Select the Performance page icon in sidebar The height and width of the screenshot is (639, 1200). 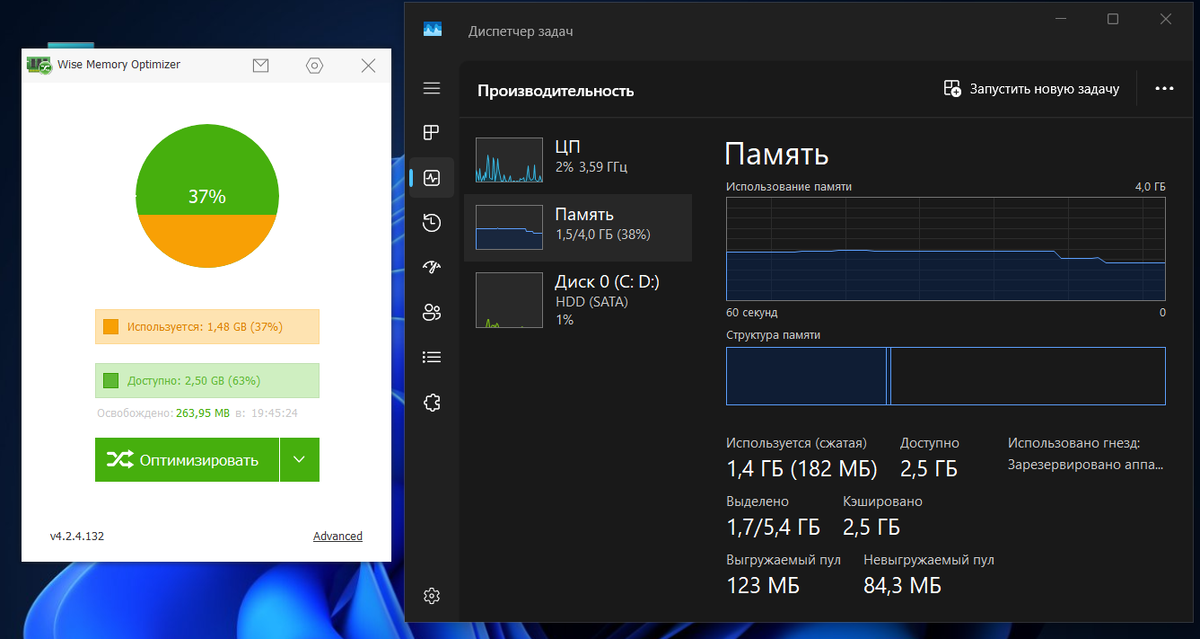[x=432, y=178]
